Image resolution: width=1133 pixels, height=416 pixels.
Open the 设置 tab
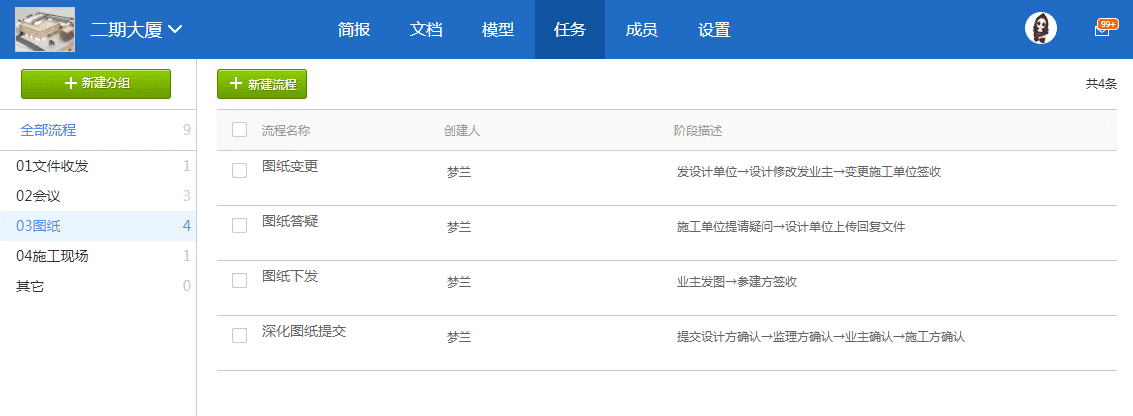714,30
